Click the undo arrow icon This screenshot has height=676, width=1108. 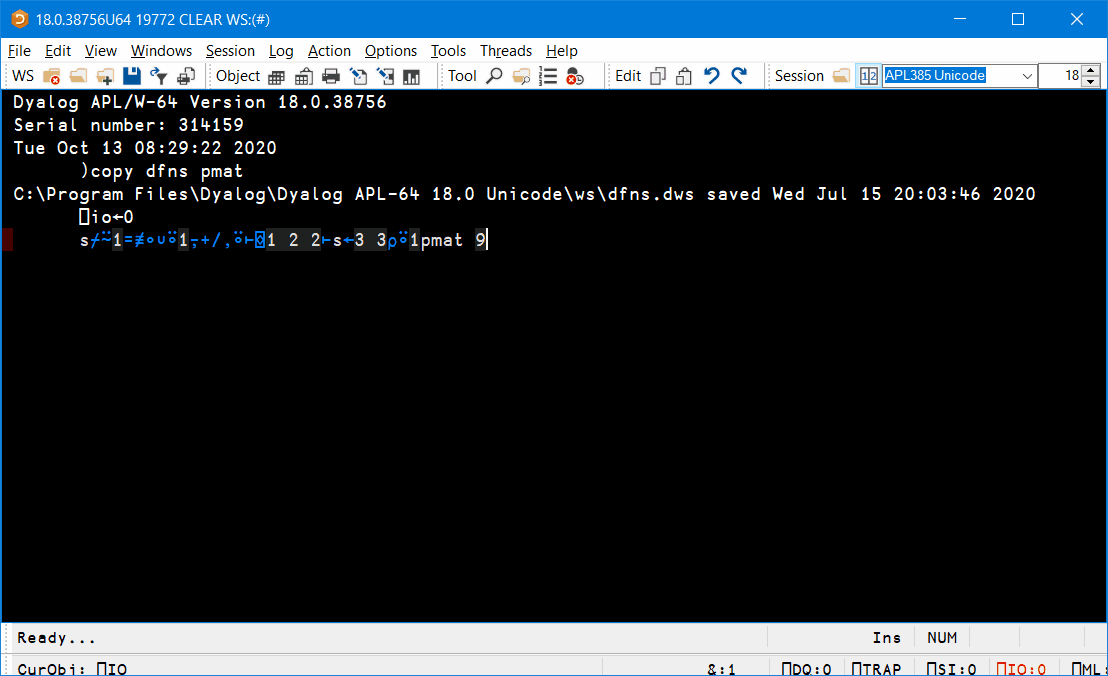[x=712, y=76]
